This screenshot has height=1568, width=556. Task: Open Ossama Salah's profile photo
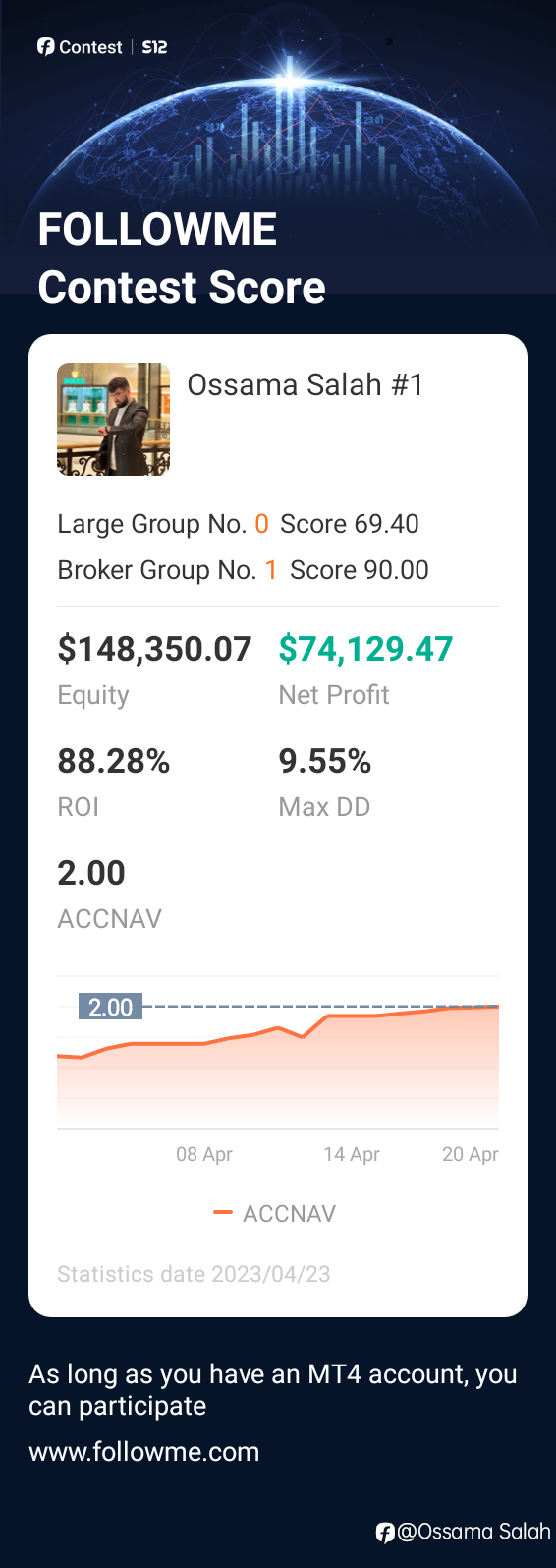pos(114,420)
